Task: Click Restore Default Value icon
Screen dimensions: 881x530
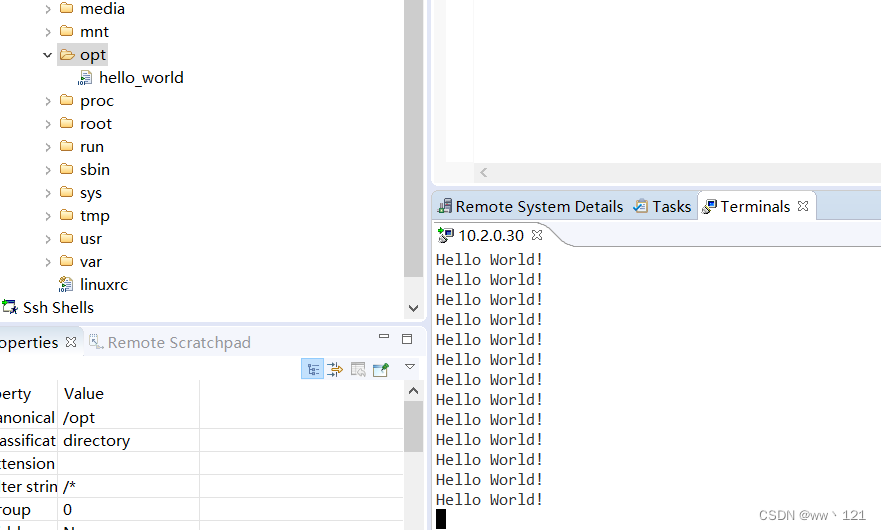Action: 358,370
